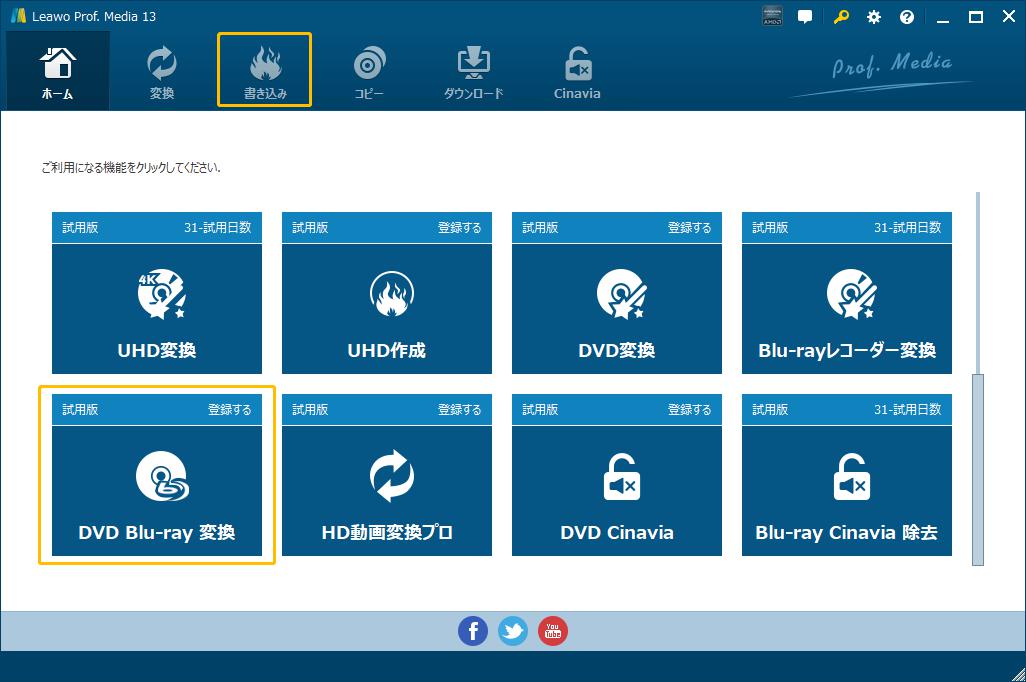Launch the UHD作成 flame icon
This screenshot has width=1026, height=682.
click(x=391, y=294)
